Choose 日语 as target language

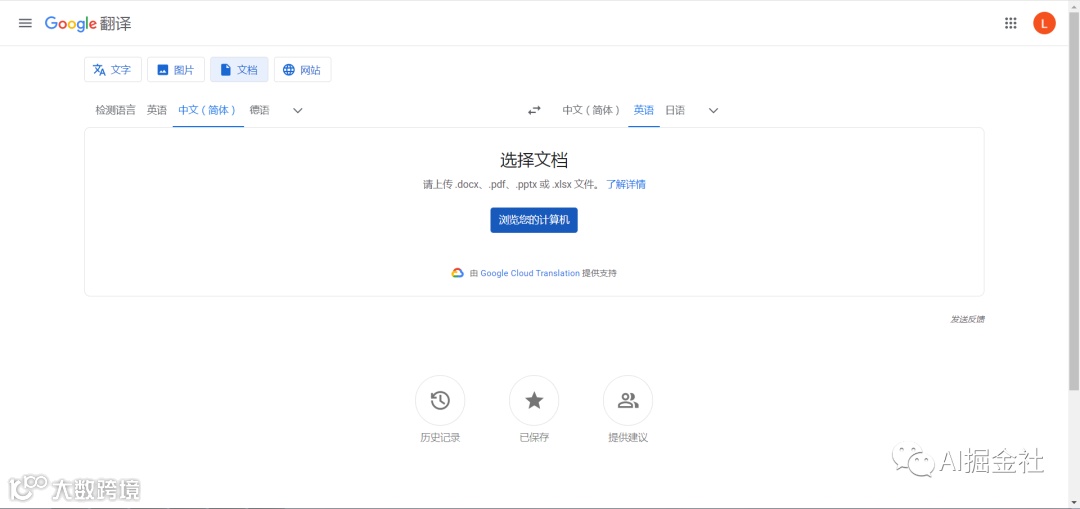pyautogui.click(x=675, y=110)
